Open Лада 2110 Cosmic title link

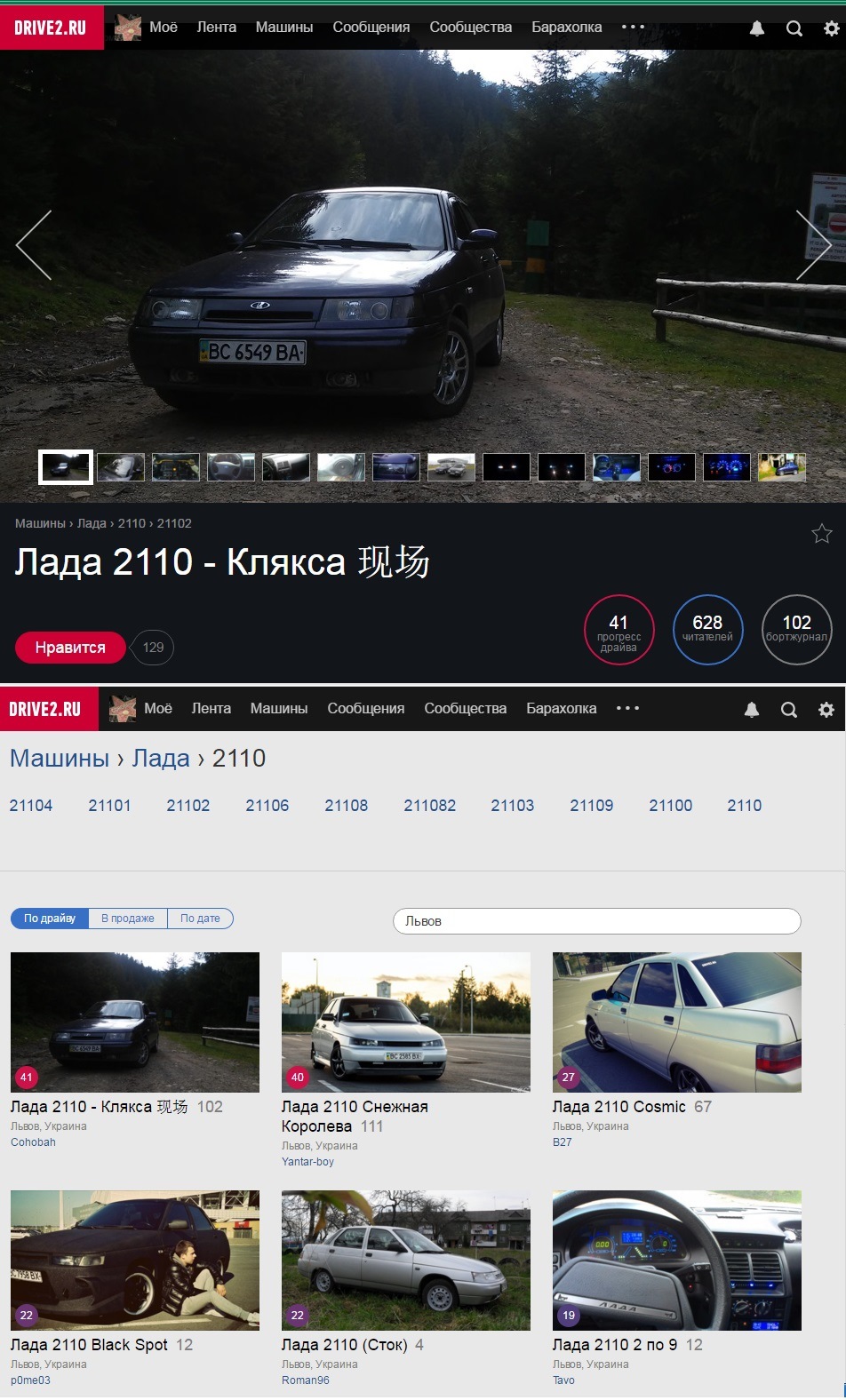619,1107
